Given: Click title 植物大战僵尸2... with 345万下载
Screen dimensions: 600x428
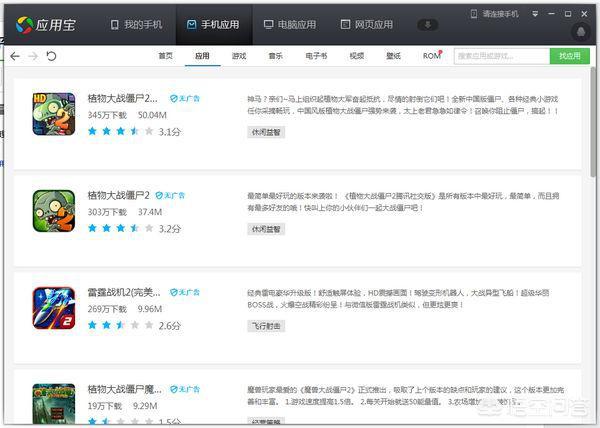Looking at the screenshot, I should tap(122, 98).
